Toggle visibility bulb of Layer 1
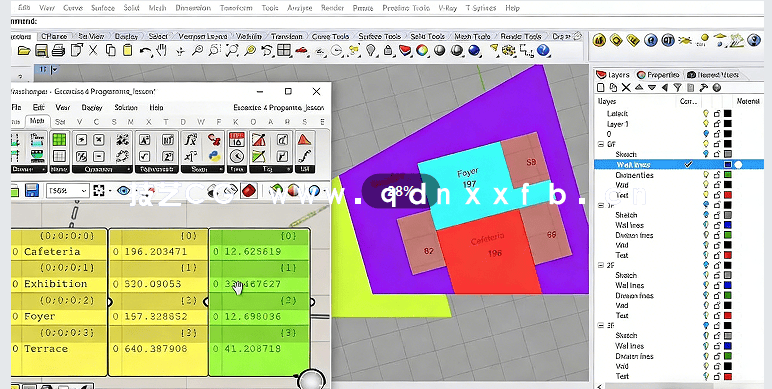772x389 pixels. [706, 124]
